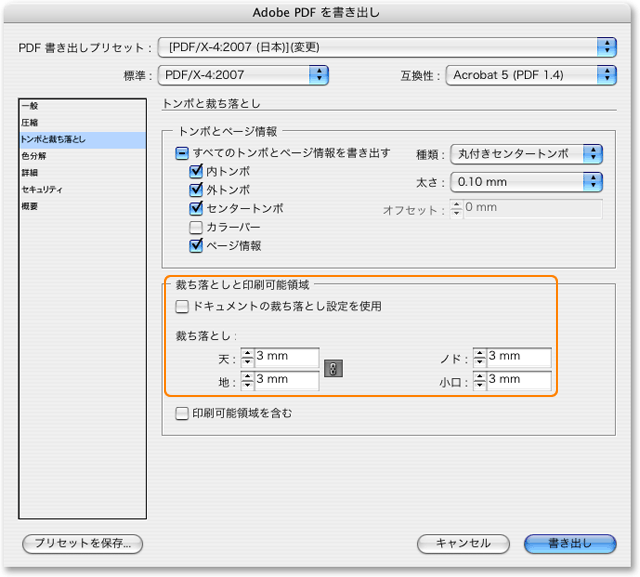Image resolution: width=640 pixels, height=577 pixels.
Task: Toggle the 内トンボ checkbox
Action: tap(196, 172)
